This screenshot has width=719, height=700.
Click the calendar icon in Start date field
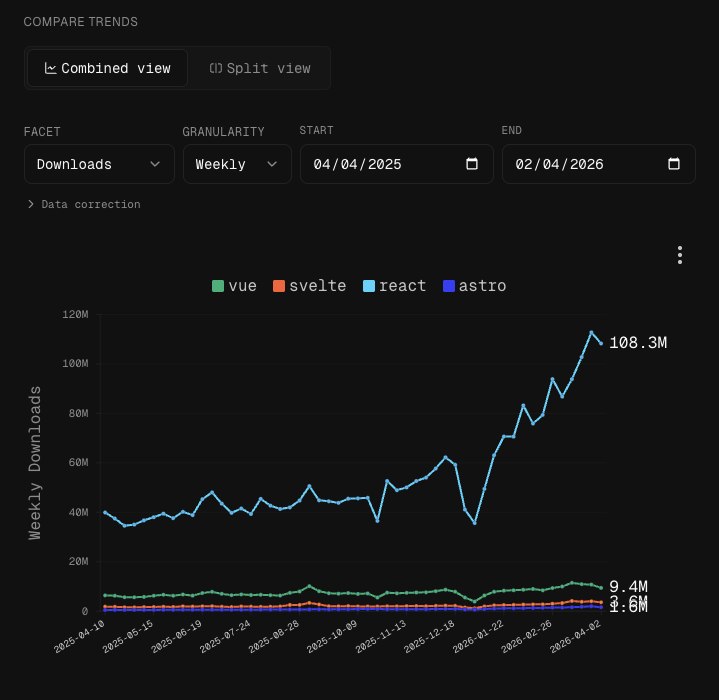coord(472,164)
